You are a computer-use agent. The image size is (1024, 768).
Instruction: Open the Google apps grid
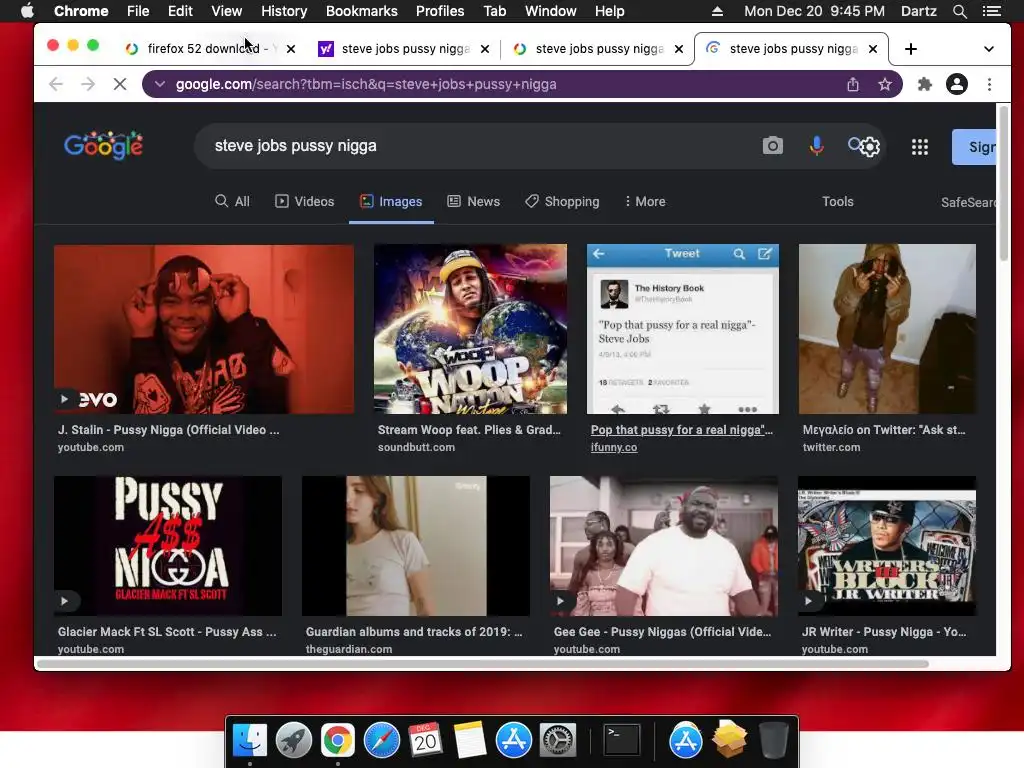click(920, 146)
